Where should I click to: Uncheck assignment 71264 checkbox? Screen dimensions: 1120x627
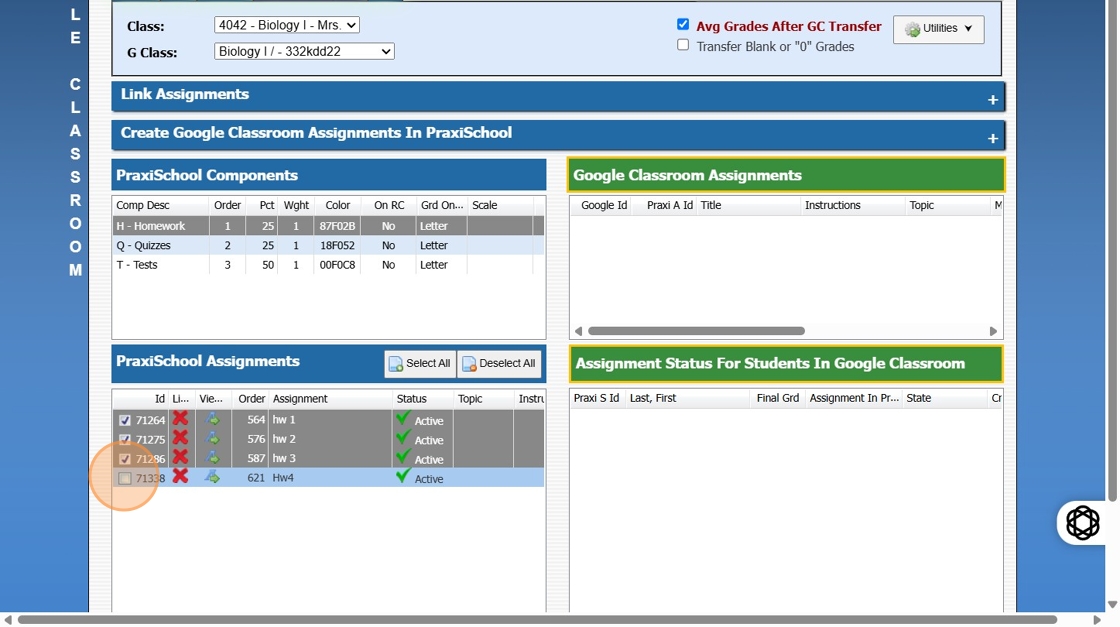click(124, 421)
